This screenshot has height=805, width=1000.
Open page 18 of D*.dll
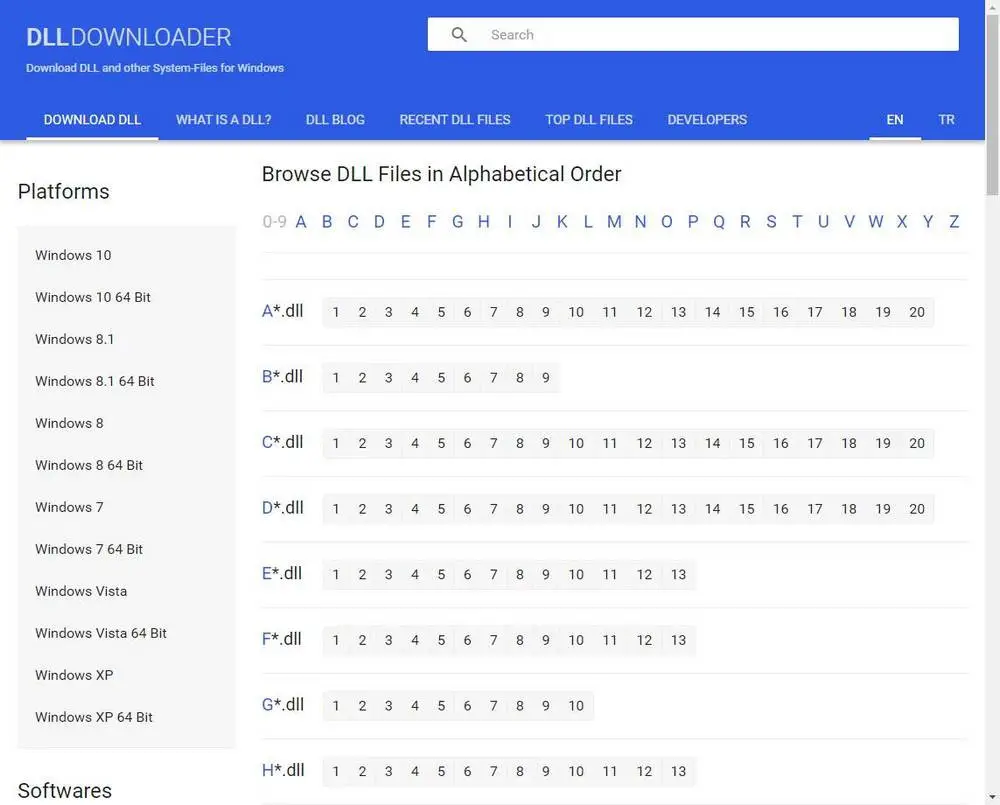849,509
